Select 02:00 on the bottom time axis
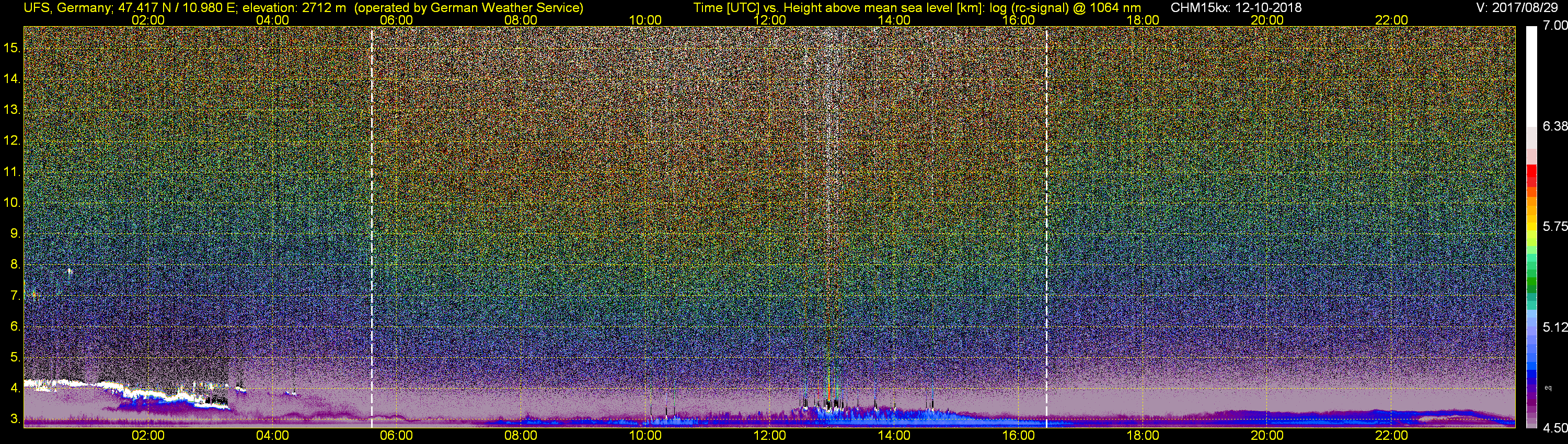1568x444 pixels. pyautogui.click(x=148, y=436)
